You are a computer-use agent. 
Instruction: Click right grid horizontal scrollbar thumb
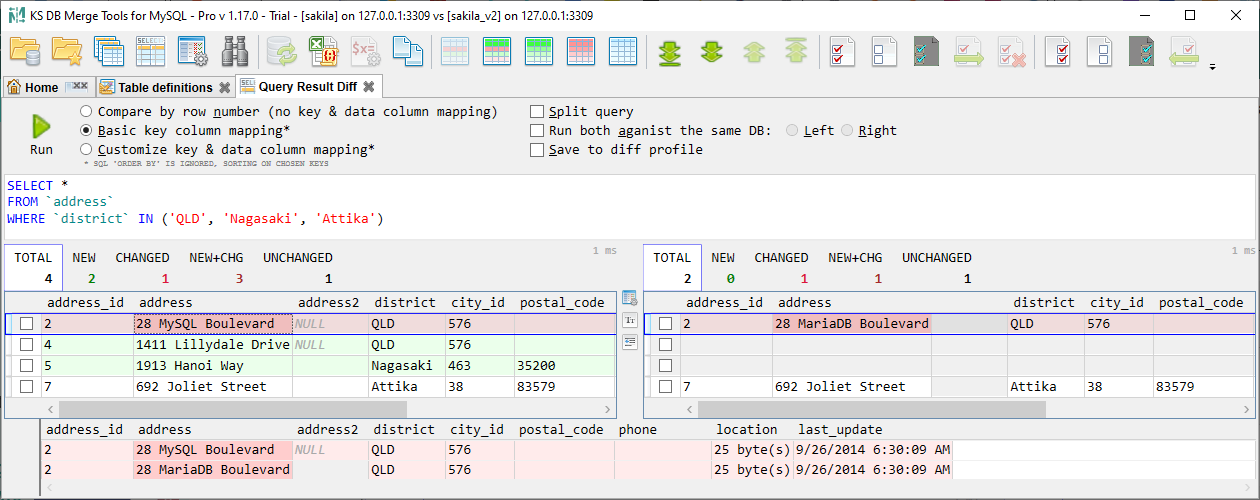(872, 409)
